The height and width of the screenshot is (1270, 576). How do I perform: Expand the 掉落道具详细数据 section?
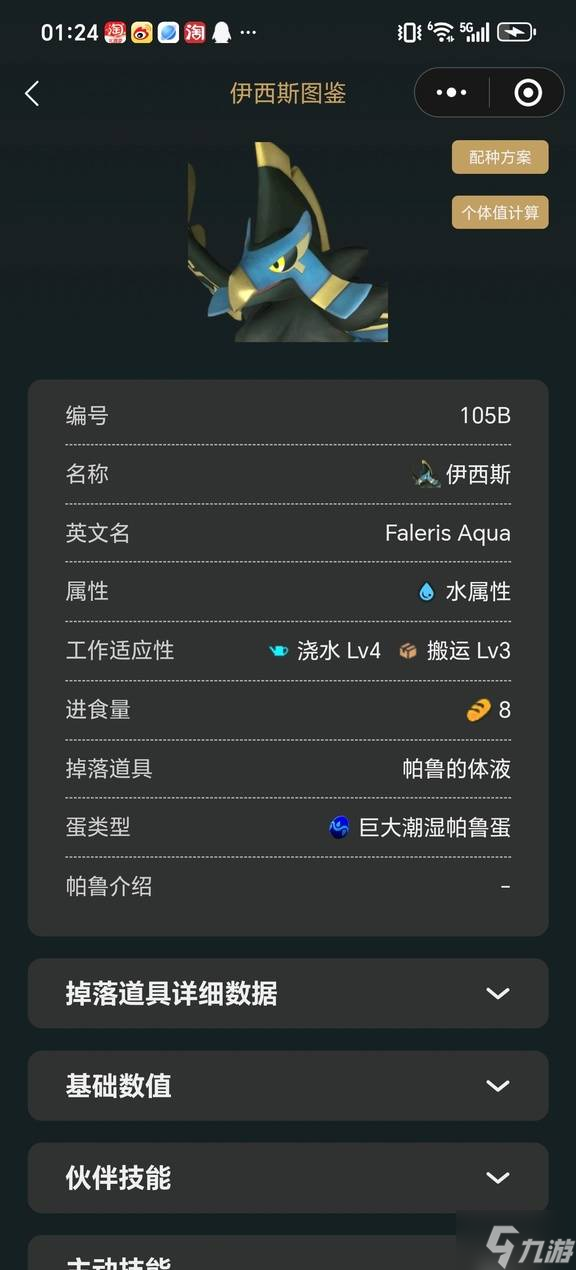click(x=288, y=993)
